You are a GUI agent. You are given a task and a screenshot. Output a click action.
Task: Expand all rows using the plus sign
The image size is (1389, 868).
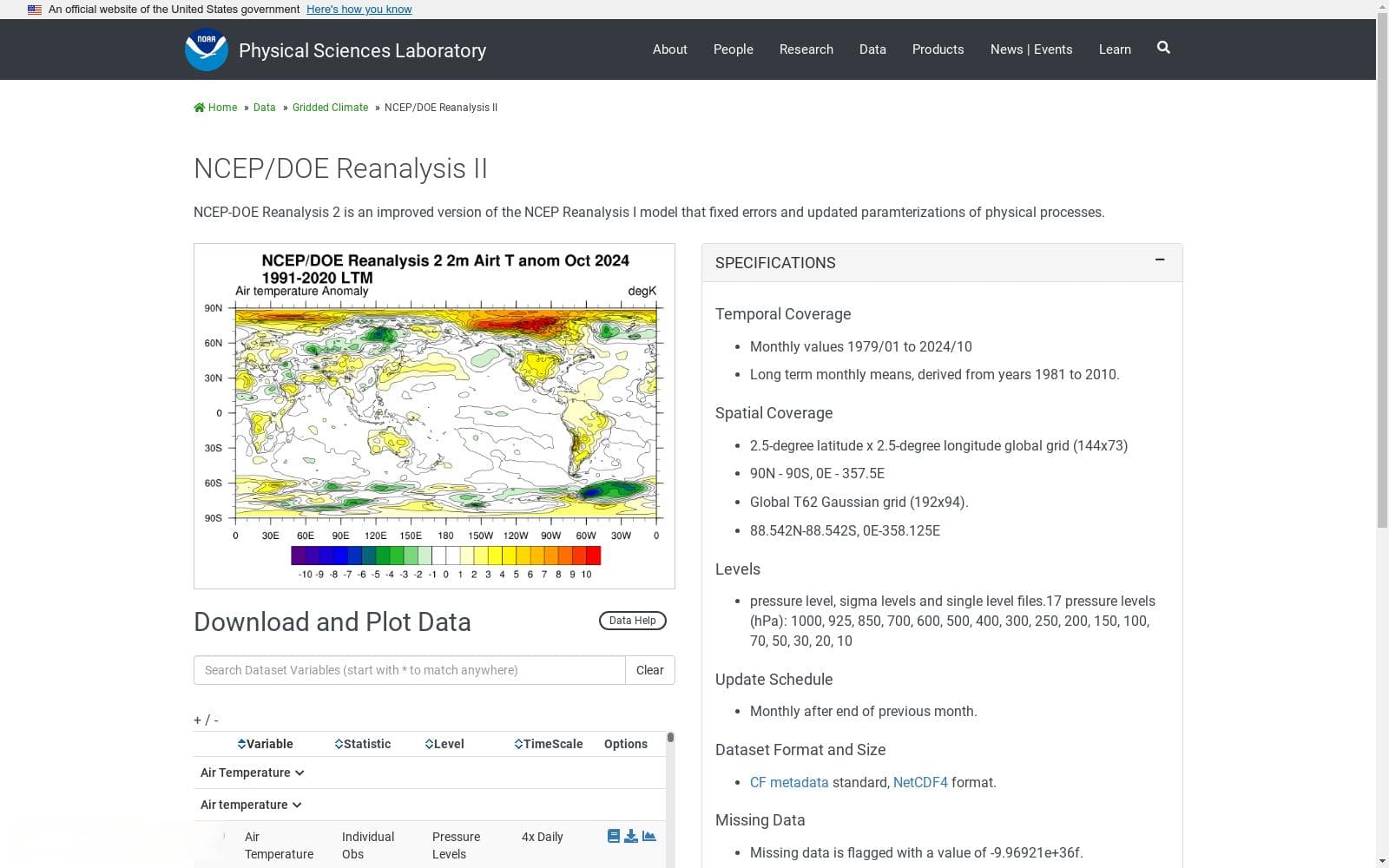[197, 720]
